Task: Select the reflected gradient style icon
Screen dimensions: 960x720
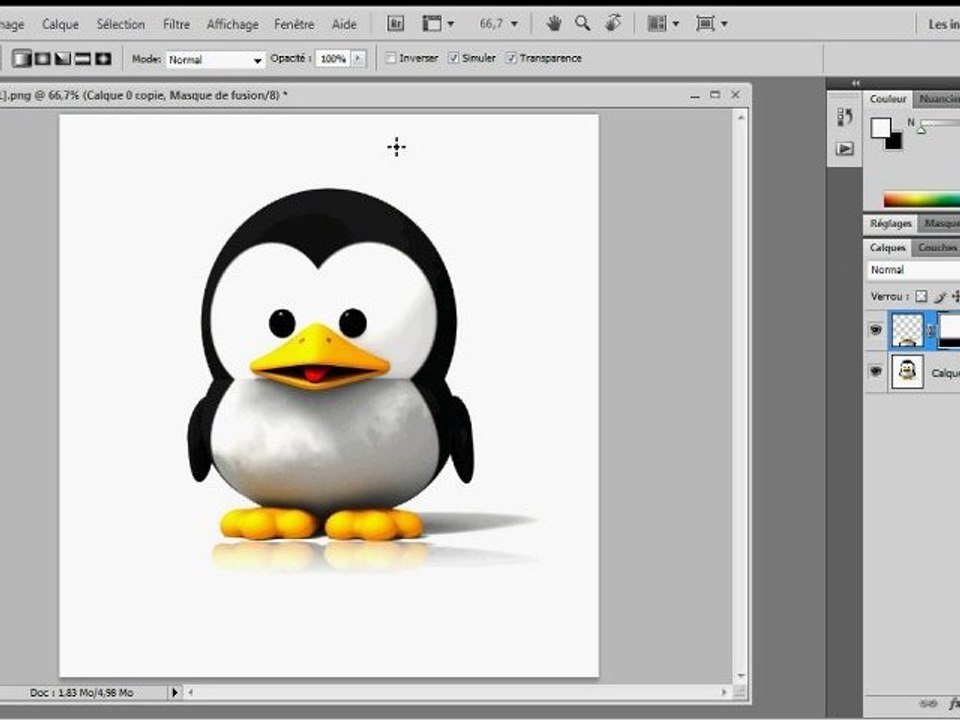Action: (83, 59)
